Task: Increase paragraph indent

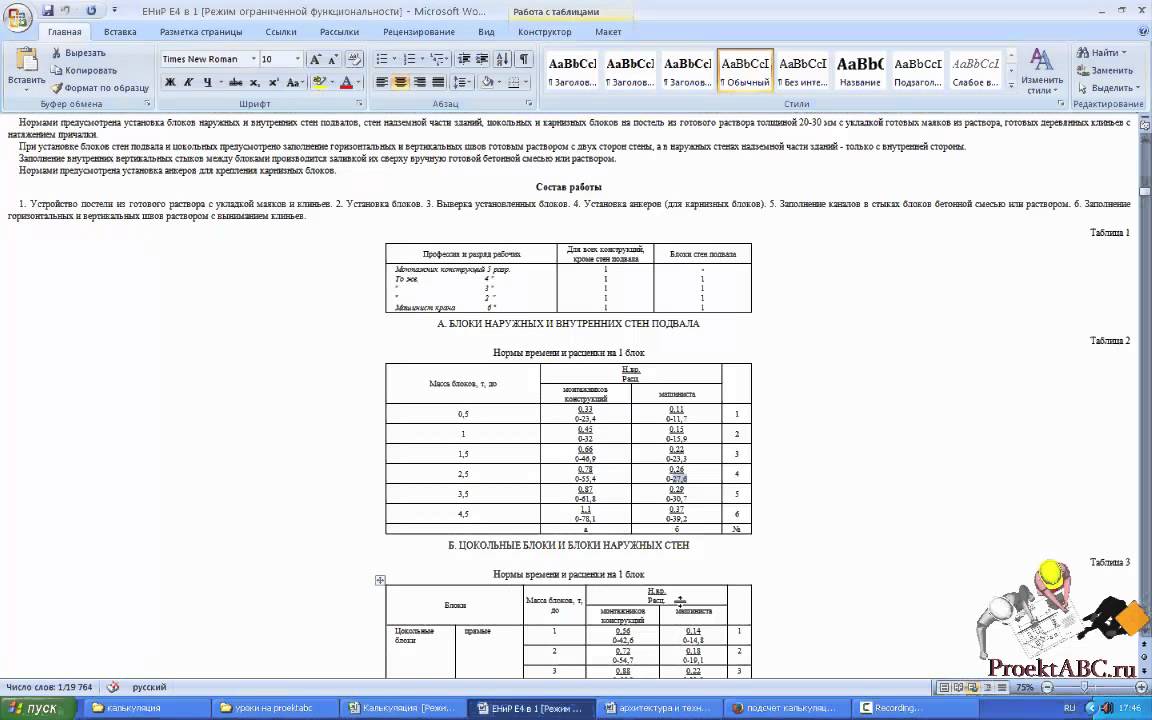Action: [x=481, y=59]
